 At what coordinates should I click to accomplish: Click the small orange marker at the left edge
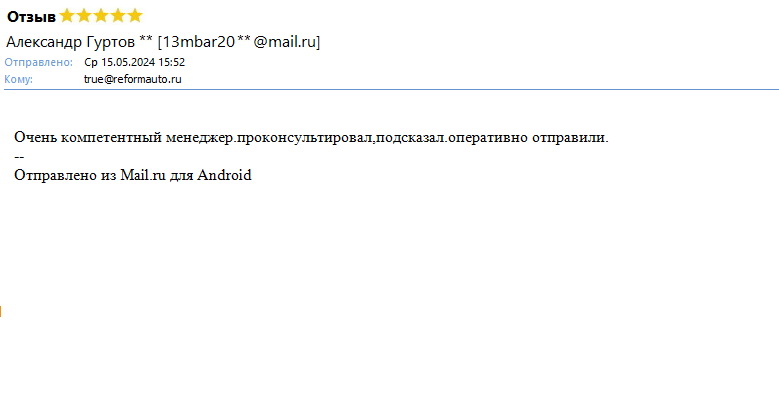(x=0, y=312)
